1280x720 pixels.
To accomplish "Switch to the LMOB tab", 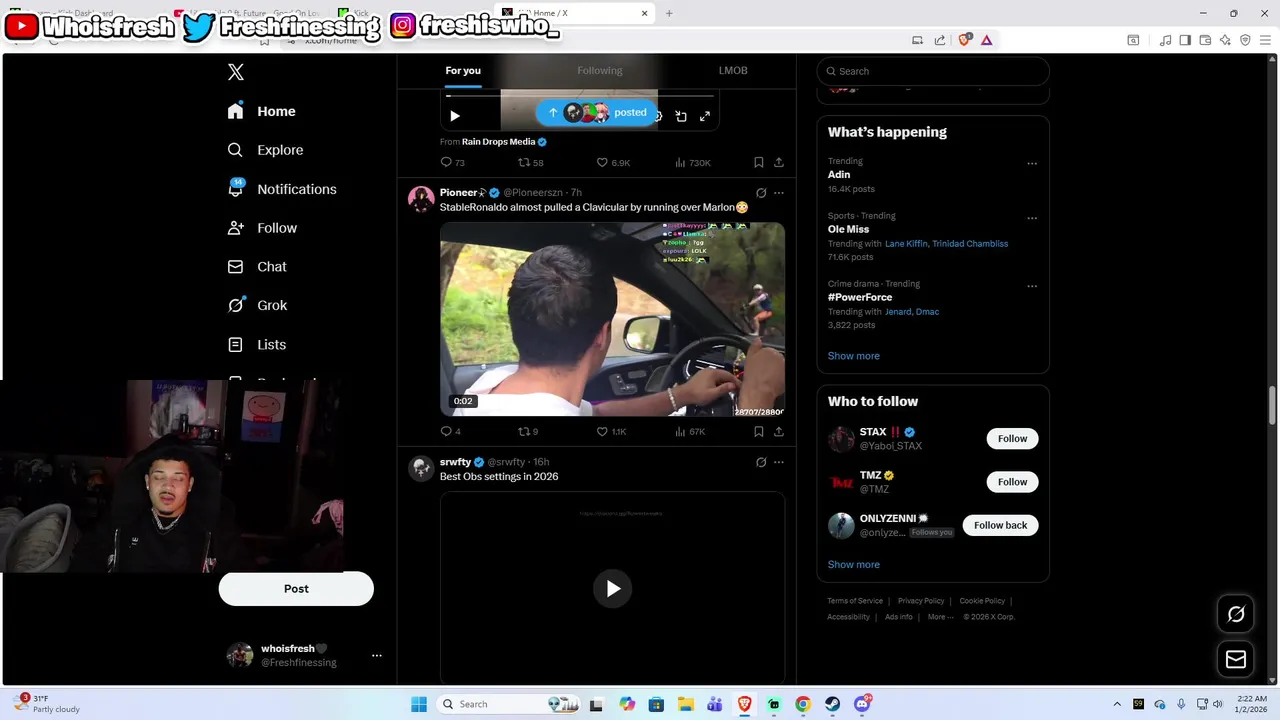I will click(733, 71).
